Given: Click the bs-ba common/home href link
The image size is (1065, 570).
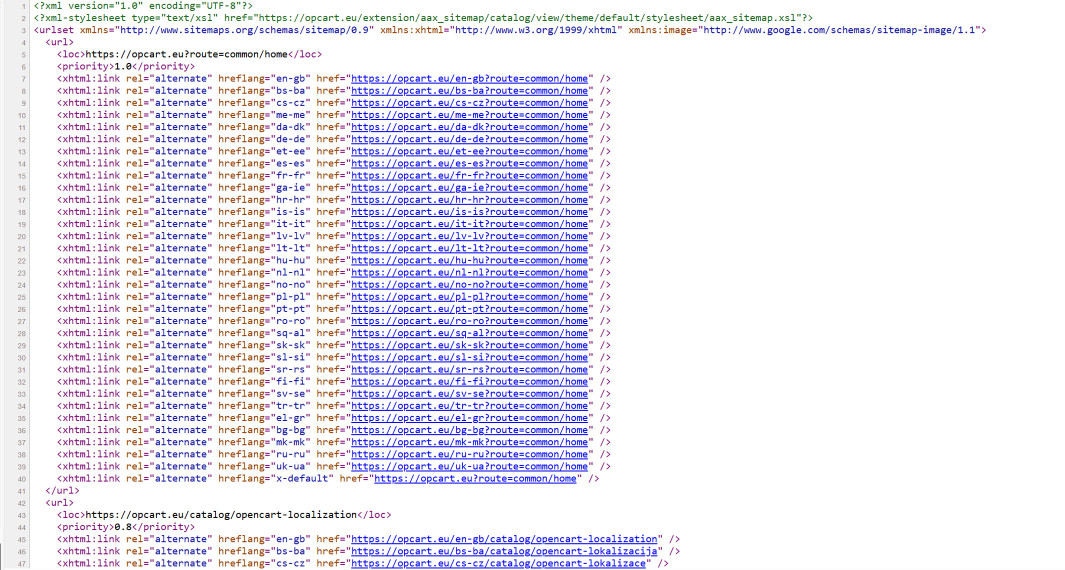Looking at the screenshot, I should coord(469,91).
